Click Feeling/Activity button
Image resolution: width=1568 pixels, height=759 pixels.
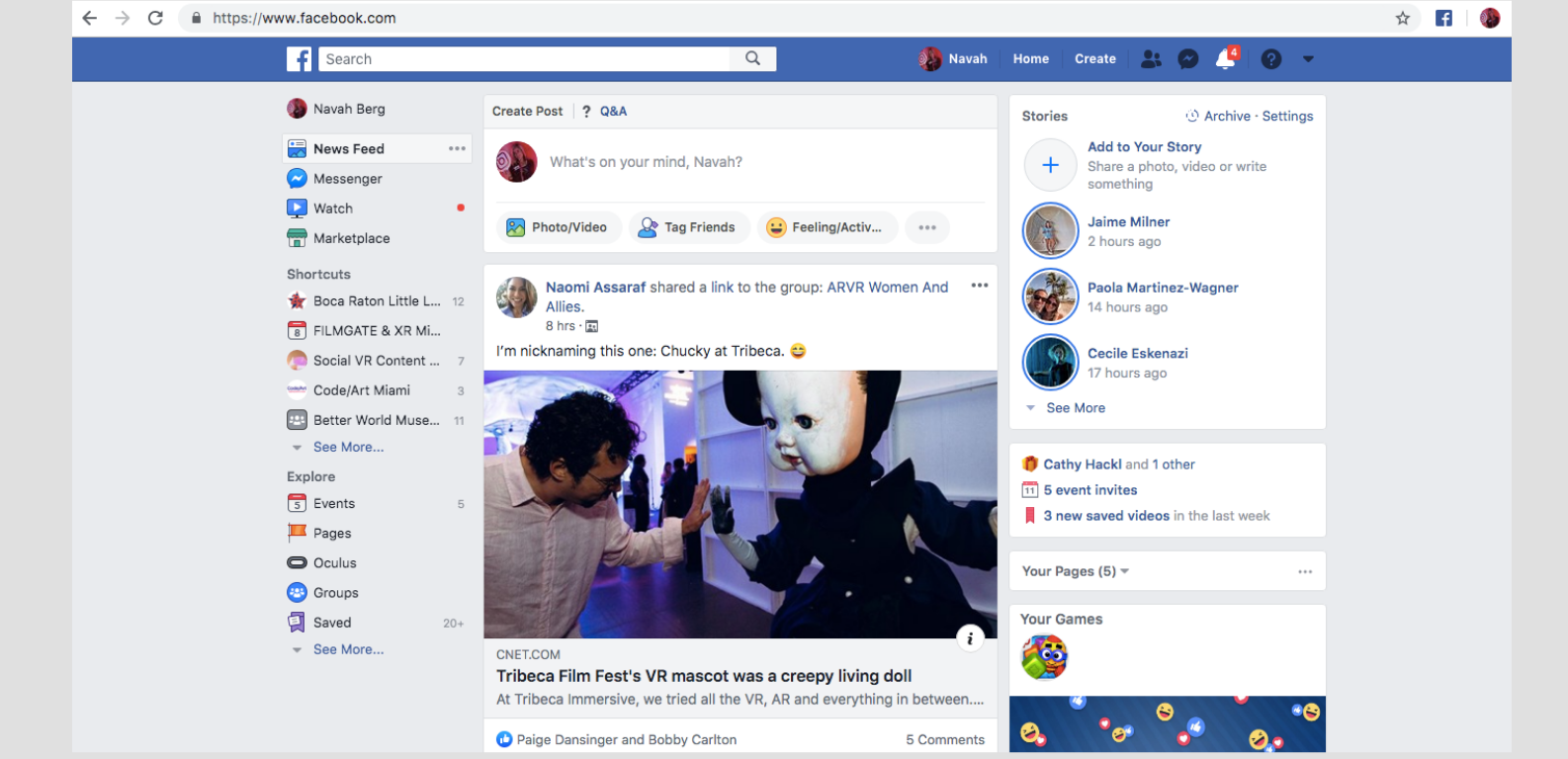[x=827, y=227]
